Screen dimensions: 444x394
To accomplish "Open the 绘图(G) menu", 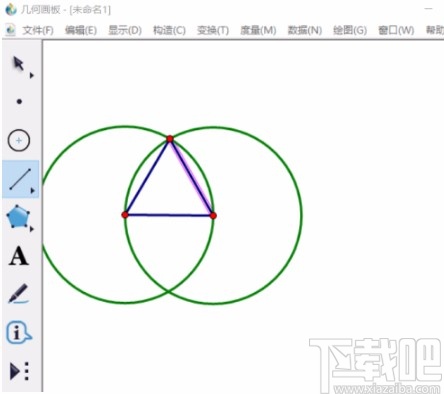I will [350, 30].
